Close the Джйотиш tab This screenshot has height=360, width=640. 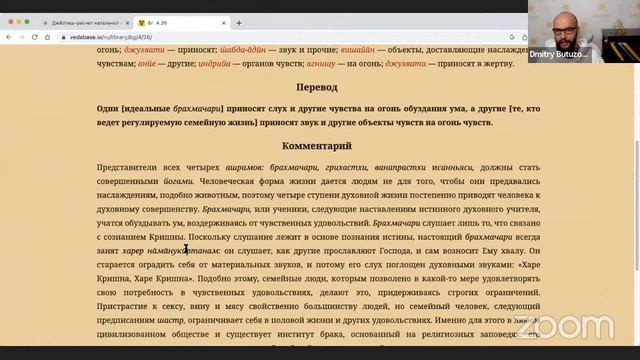(127, 23)
